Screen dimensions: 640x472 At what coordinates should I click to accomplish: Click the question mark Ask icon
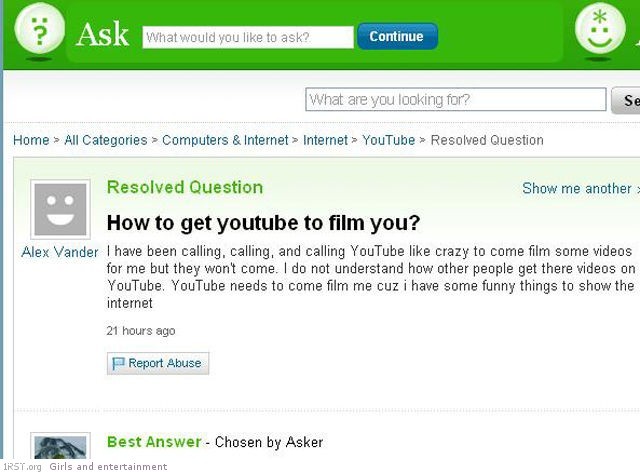(x=39, y=29)
